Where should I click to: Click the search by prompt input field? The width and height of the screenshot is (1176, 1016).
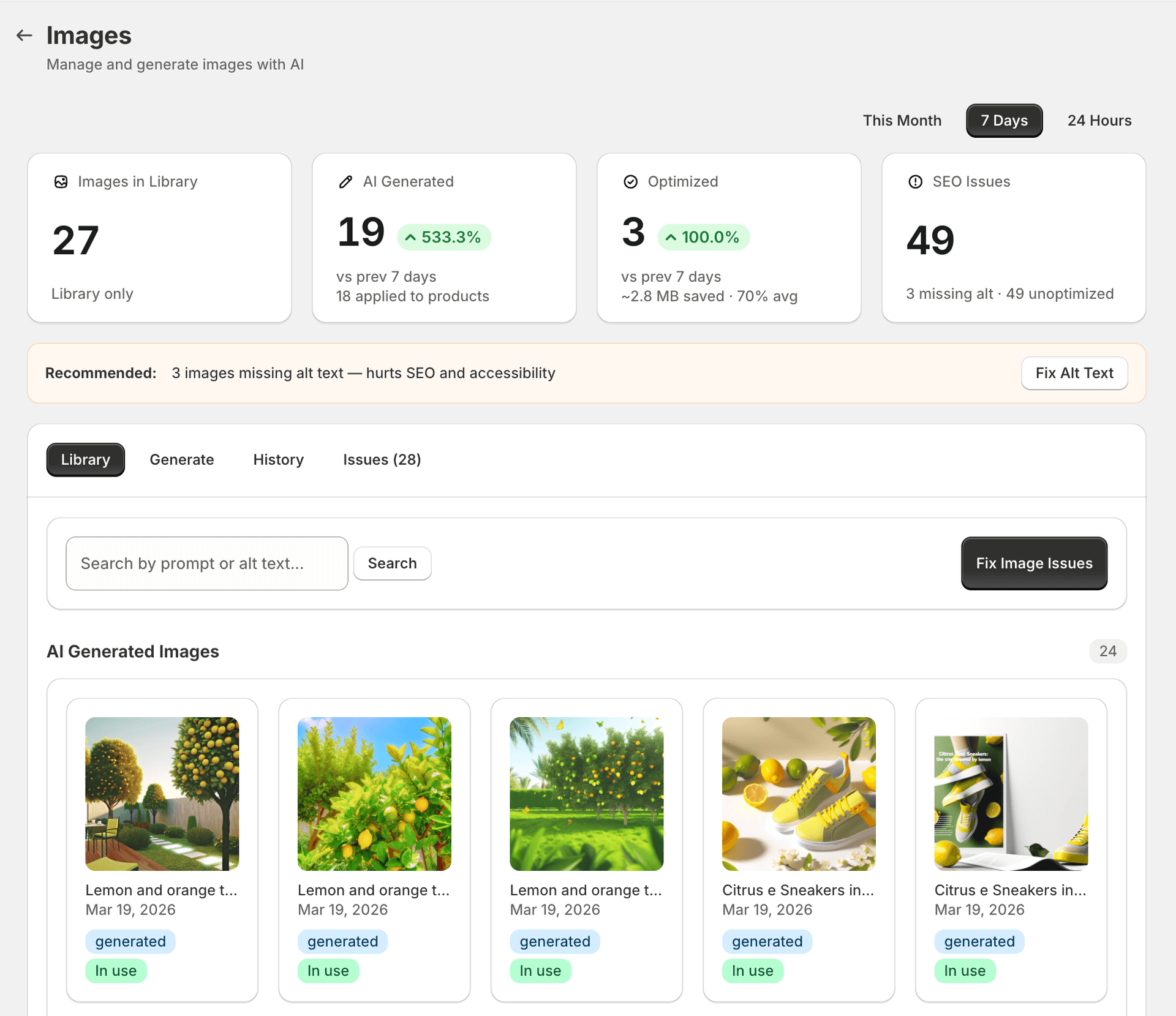pos(207,563)
